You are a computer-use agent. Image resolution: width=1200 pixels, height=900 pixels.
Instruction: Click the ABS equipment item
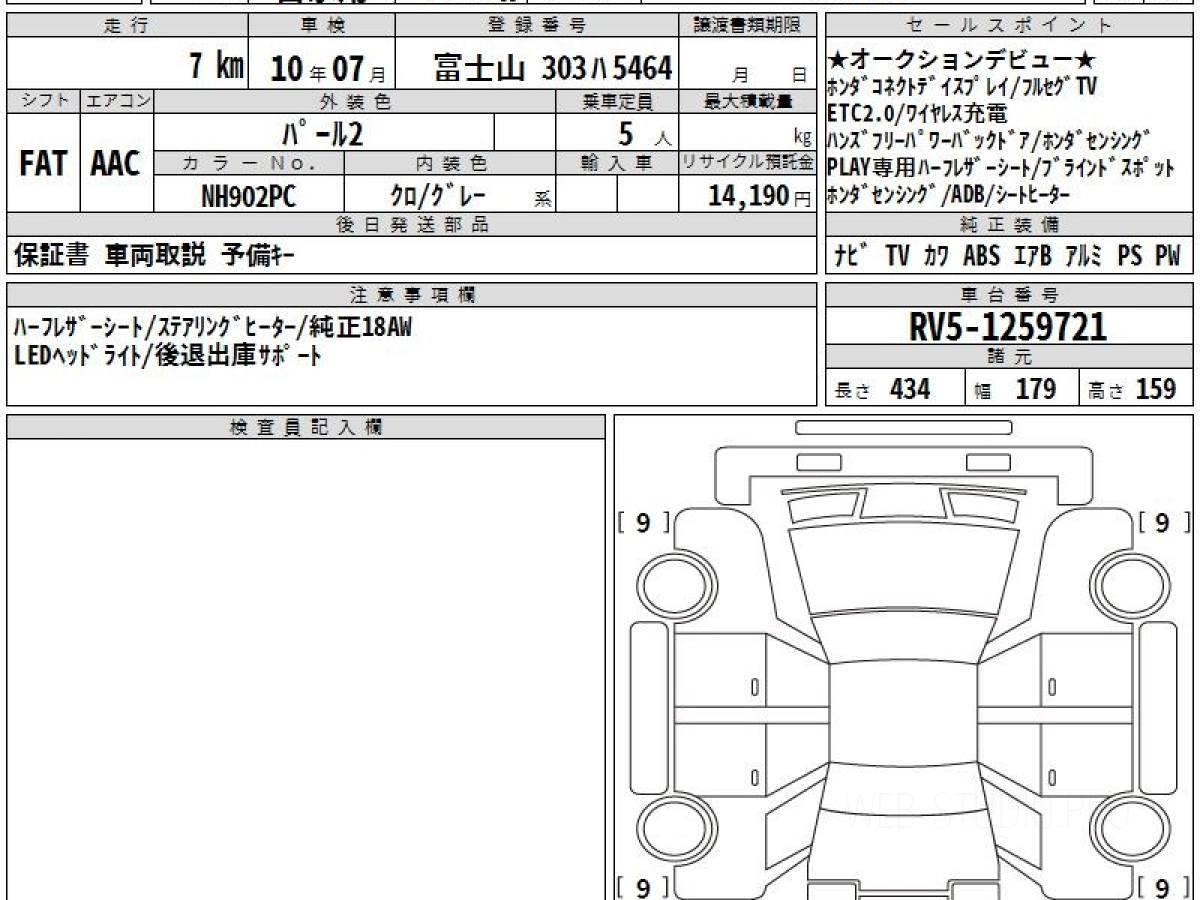[x=982, y=256]
